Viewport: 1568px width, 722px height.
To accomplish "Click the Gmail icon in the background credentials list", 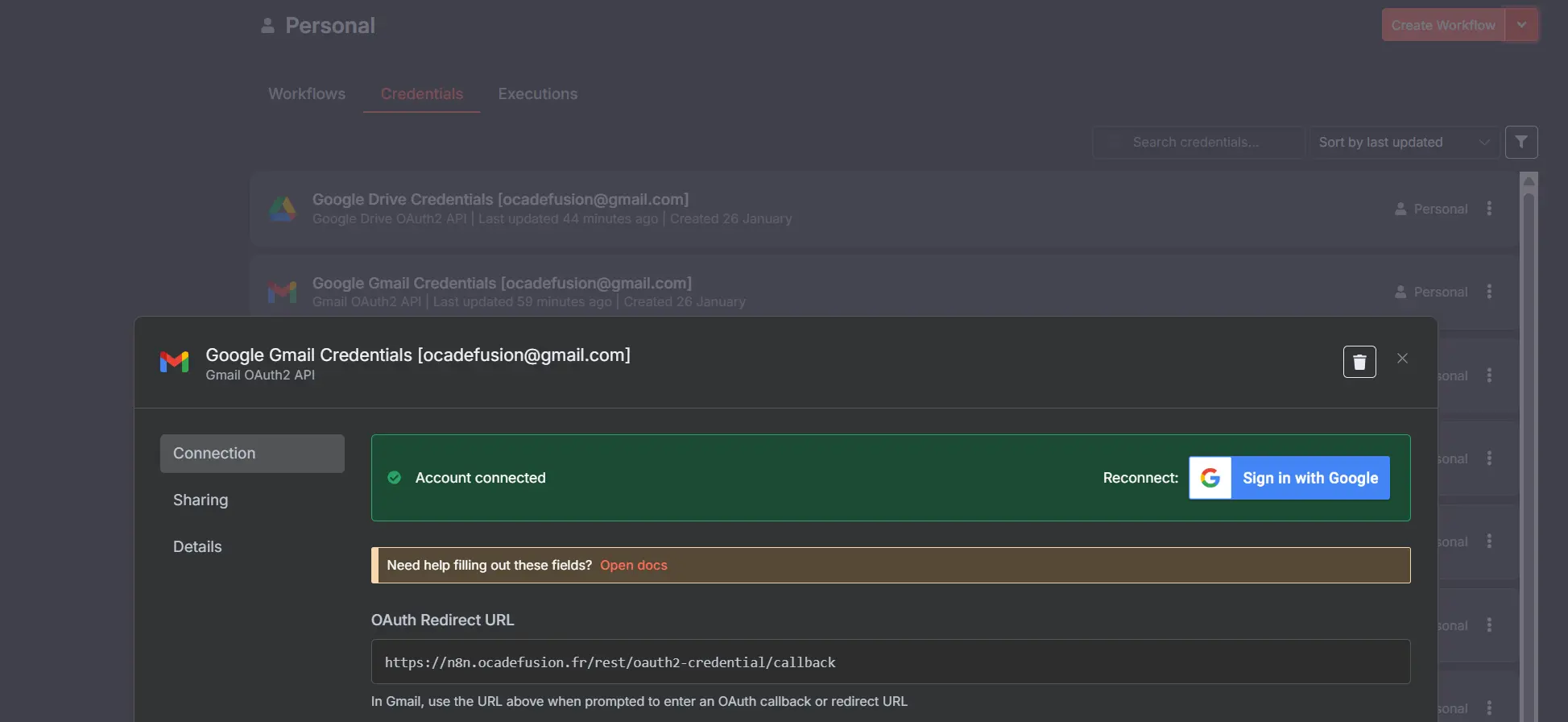I will 282,292.
